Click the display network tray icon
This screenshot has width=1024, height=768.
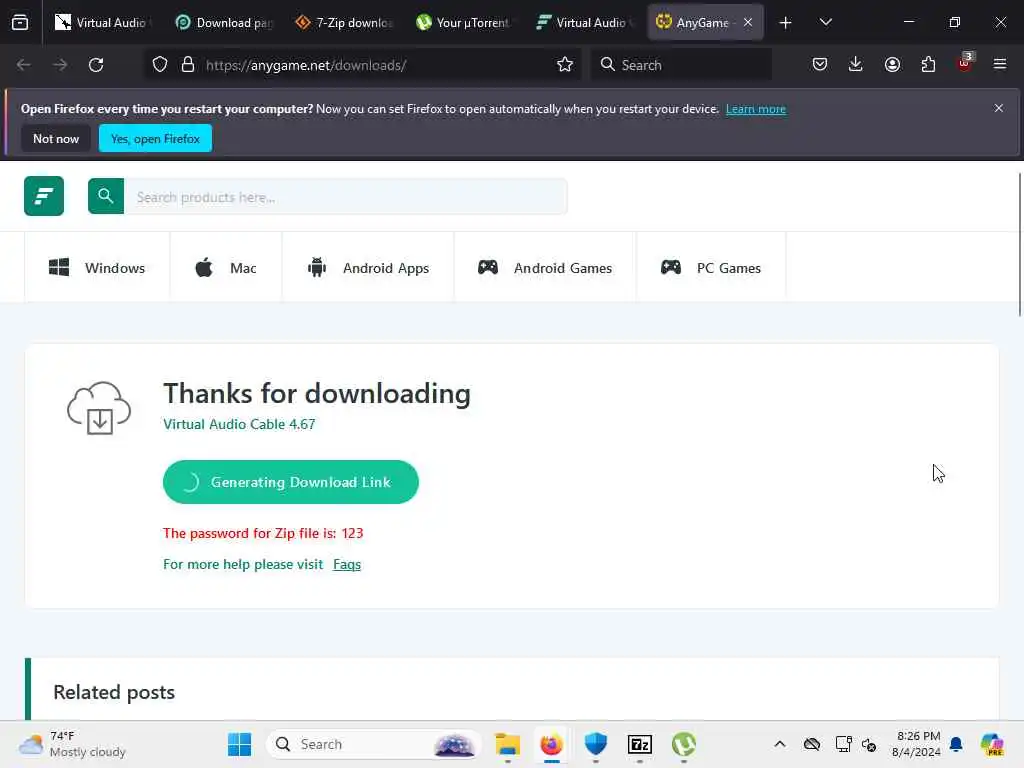[x=843, y=744]
